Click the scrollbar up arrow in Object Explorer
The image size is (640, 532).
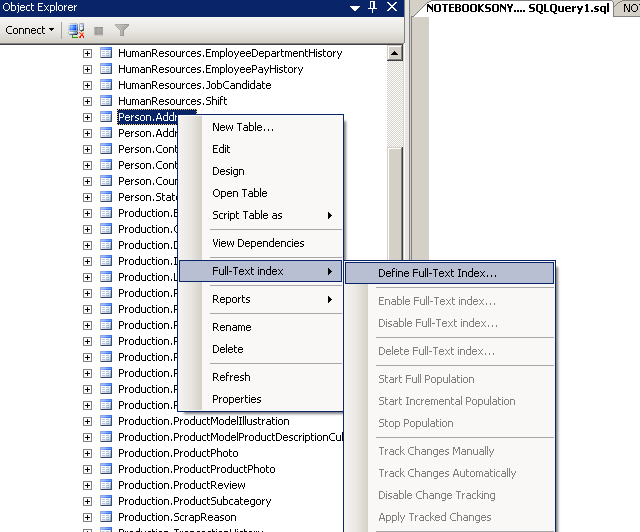395,53
